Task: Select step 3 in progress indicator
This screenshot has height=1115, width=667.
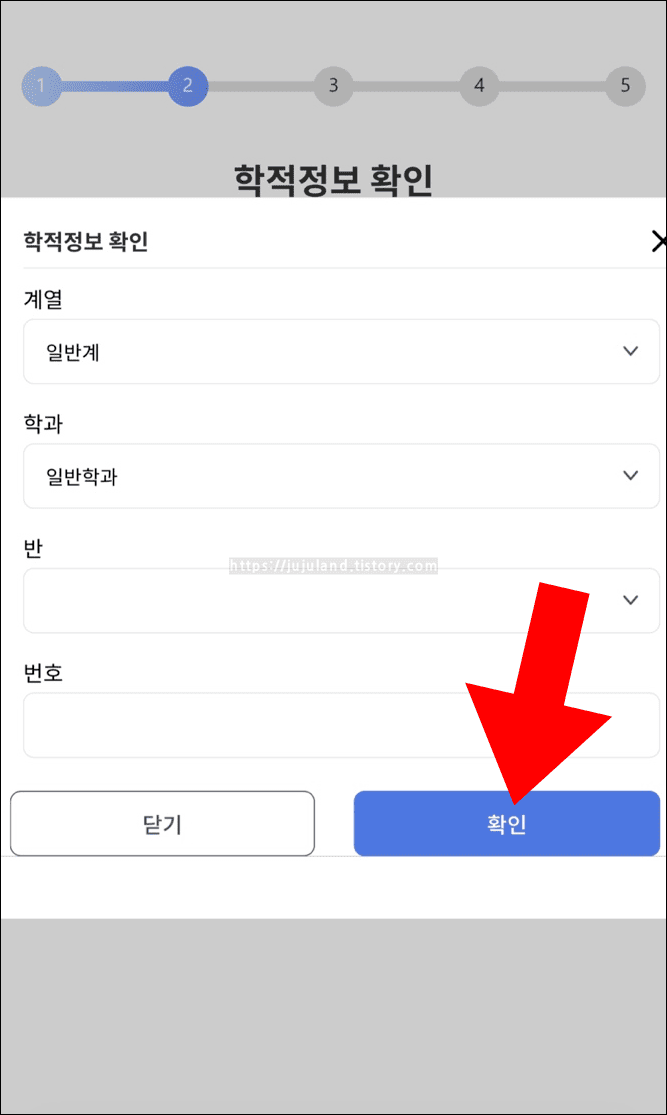Action: pyautogui.click(x=334, y=86)
